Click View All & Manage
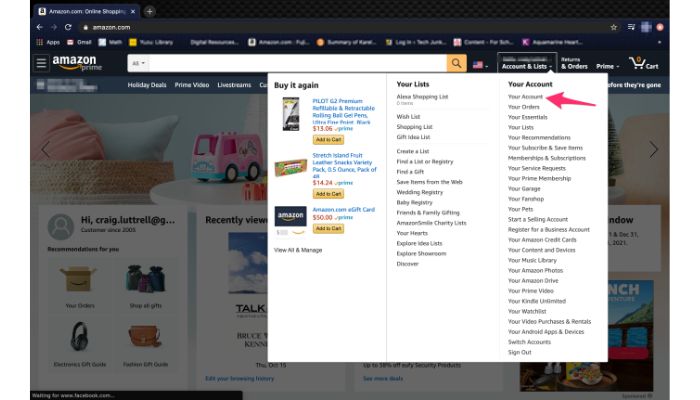Screen dimensions: 700x400 pyautogui.click(x=298, y=250)
